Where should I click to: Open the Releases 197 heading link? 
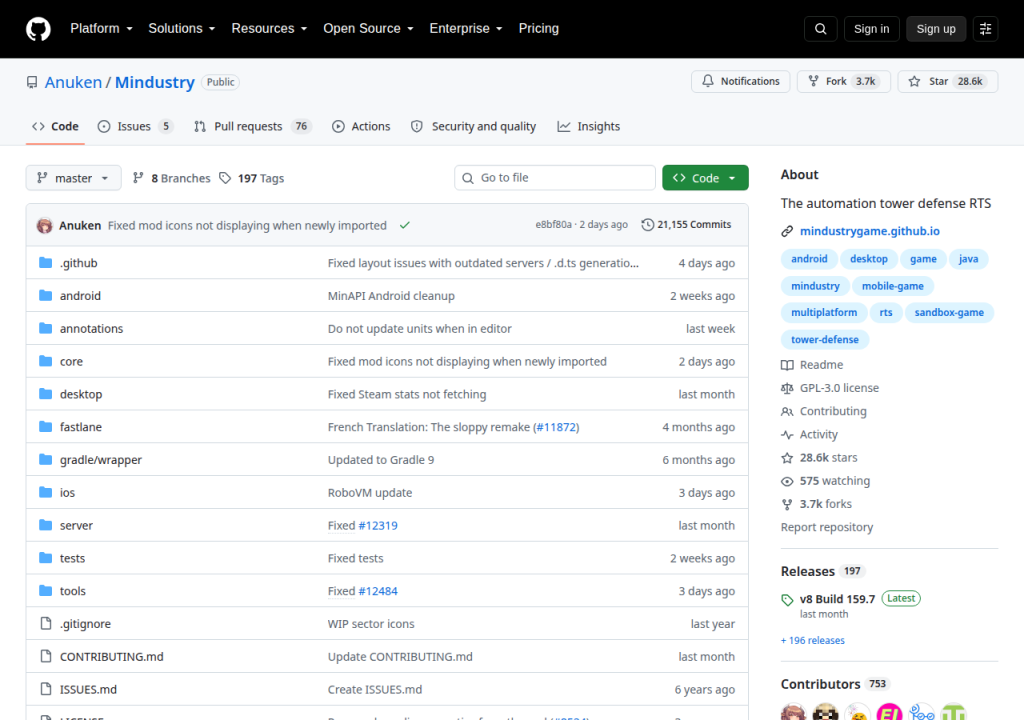(823, 572)
